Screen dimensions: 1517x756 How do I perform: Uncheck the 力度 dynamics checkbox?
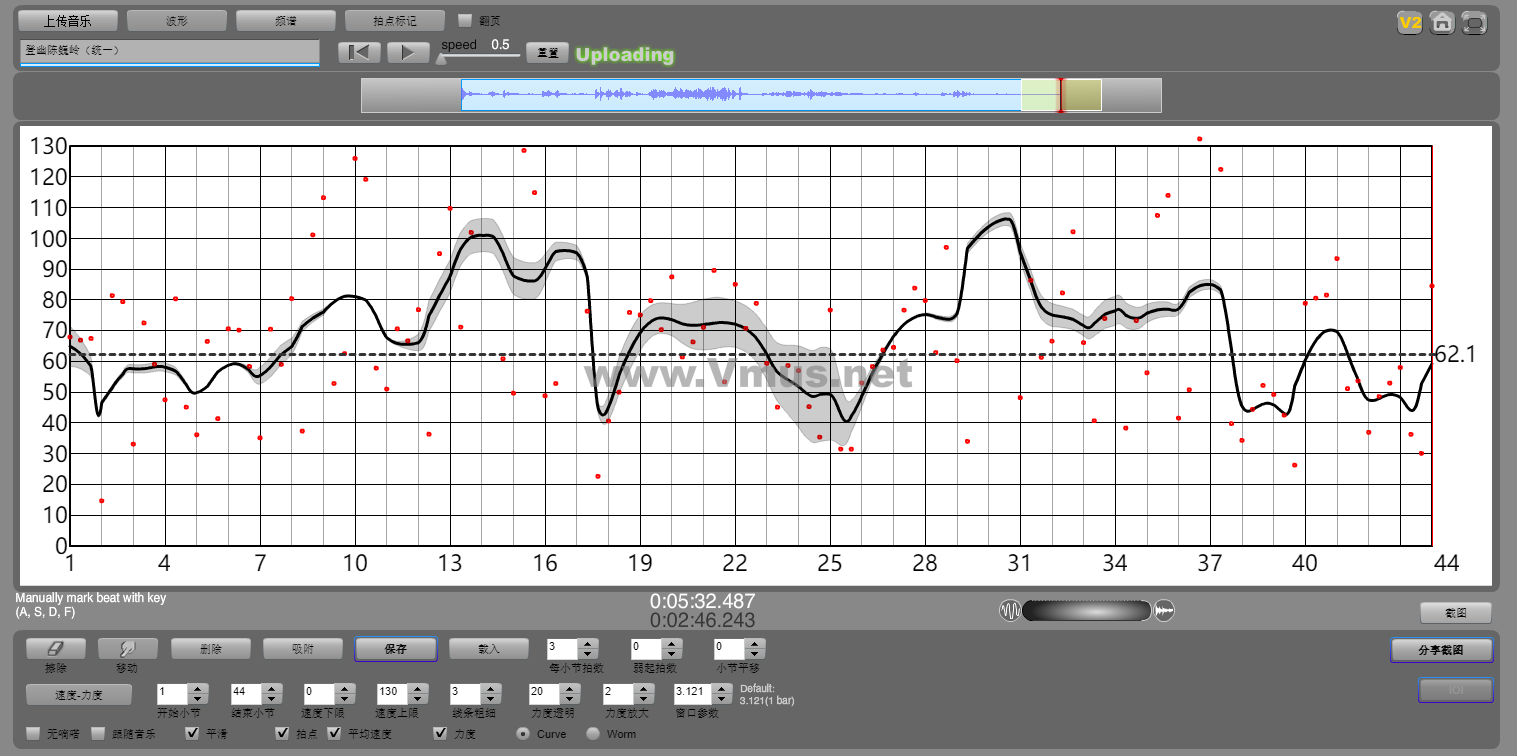440,734
